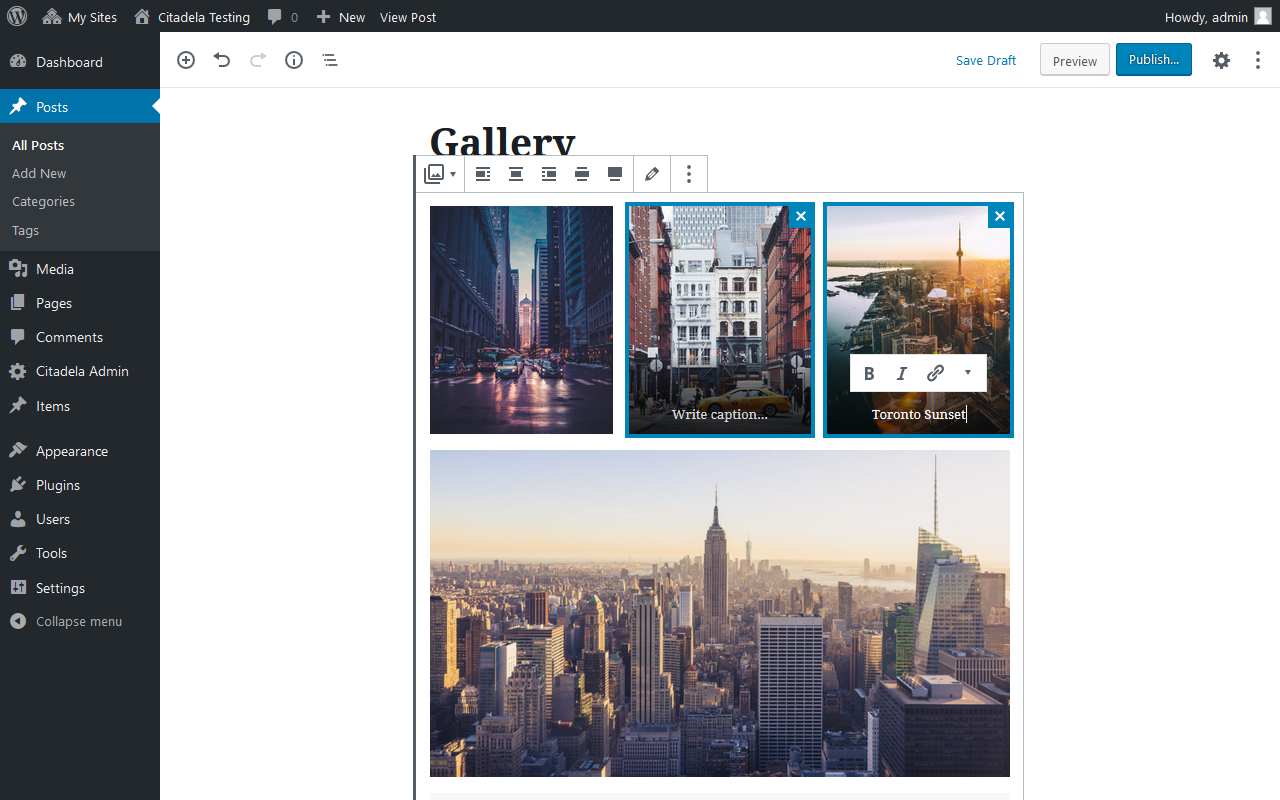Open Tags under Posts
The height and width of the screenshot is (800, 1280).
pos(26,230)
